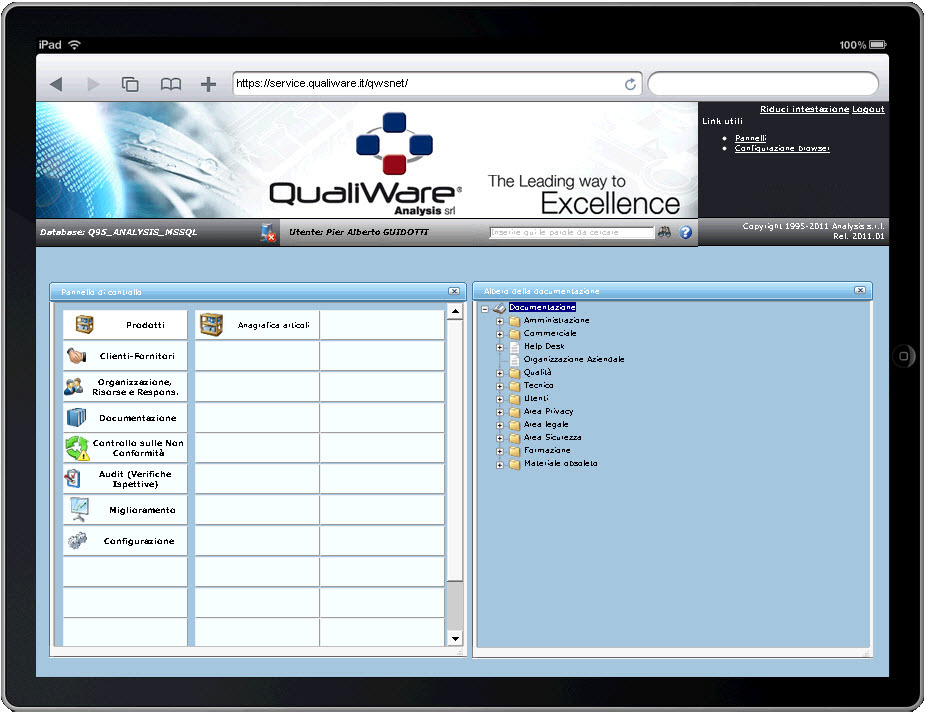Viewport: 926px width, 714px height.
Task: Click the binoculars search icon
Action: [664, 232]
